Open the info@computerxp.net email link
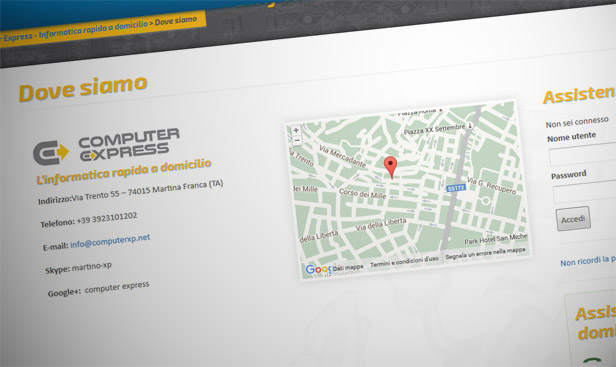The image size is (616, 367). [x=110, y=241]
